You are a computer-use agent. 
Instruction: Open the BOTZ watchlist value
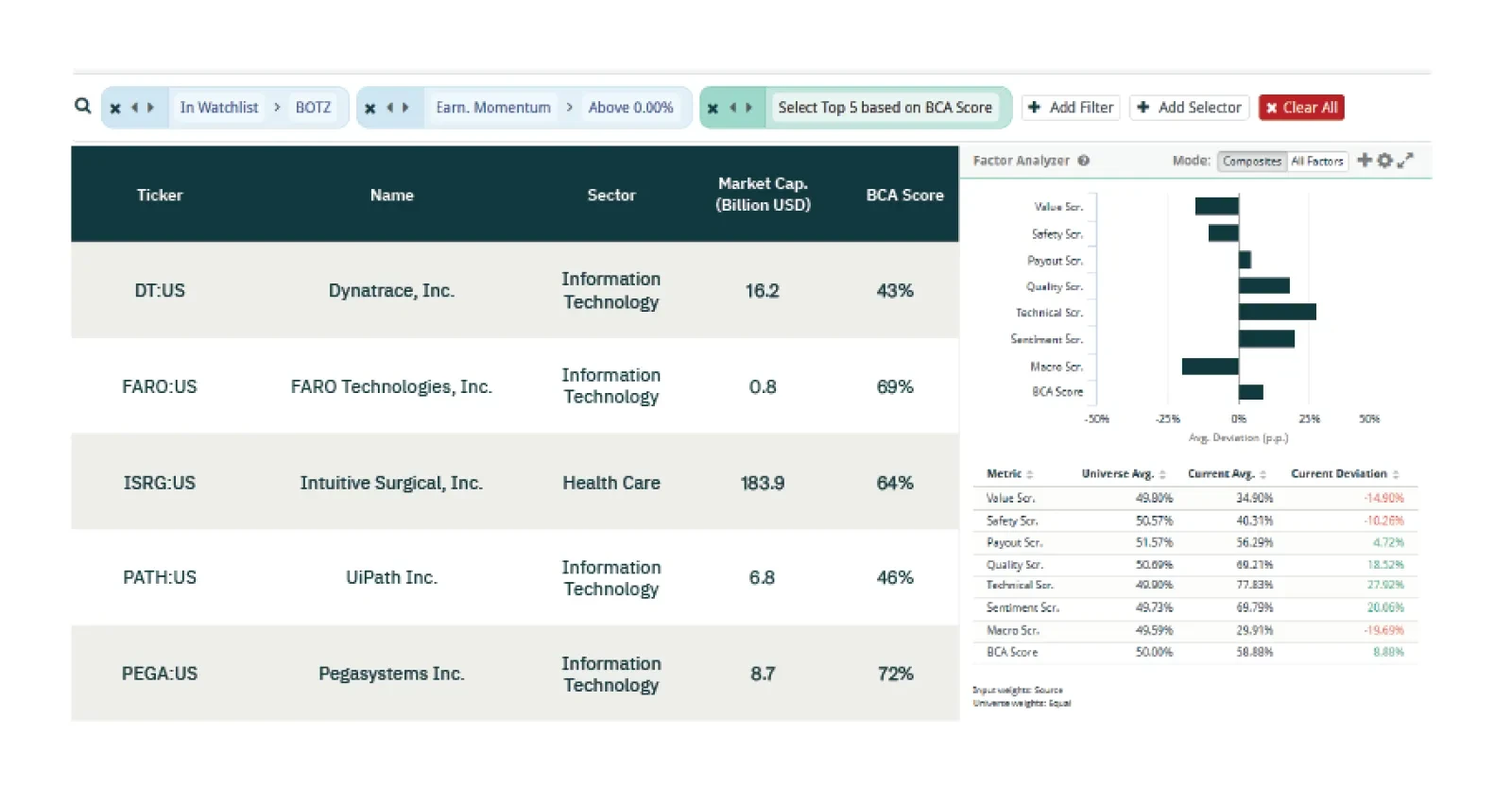[313, 108]
